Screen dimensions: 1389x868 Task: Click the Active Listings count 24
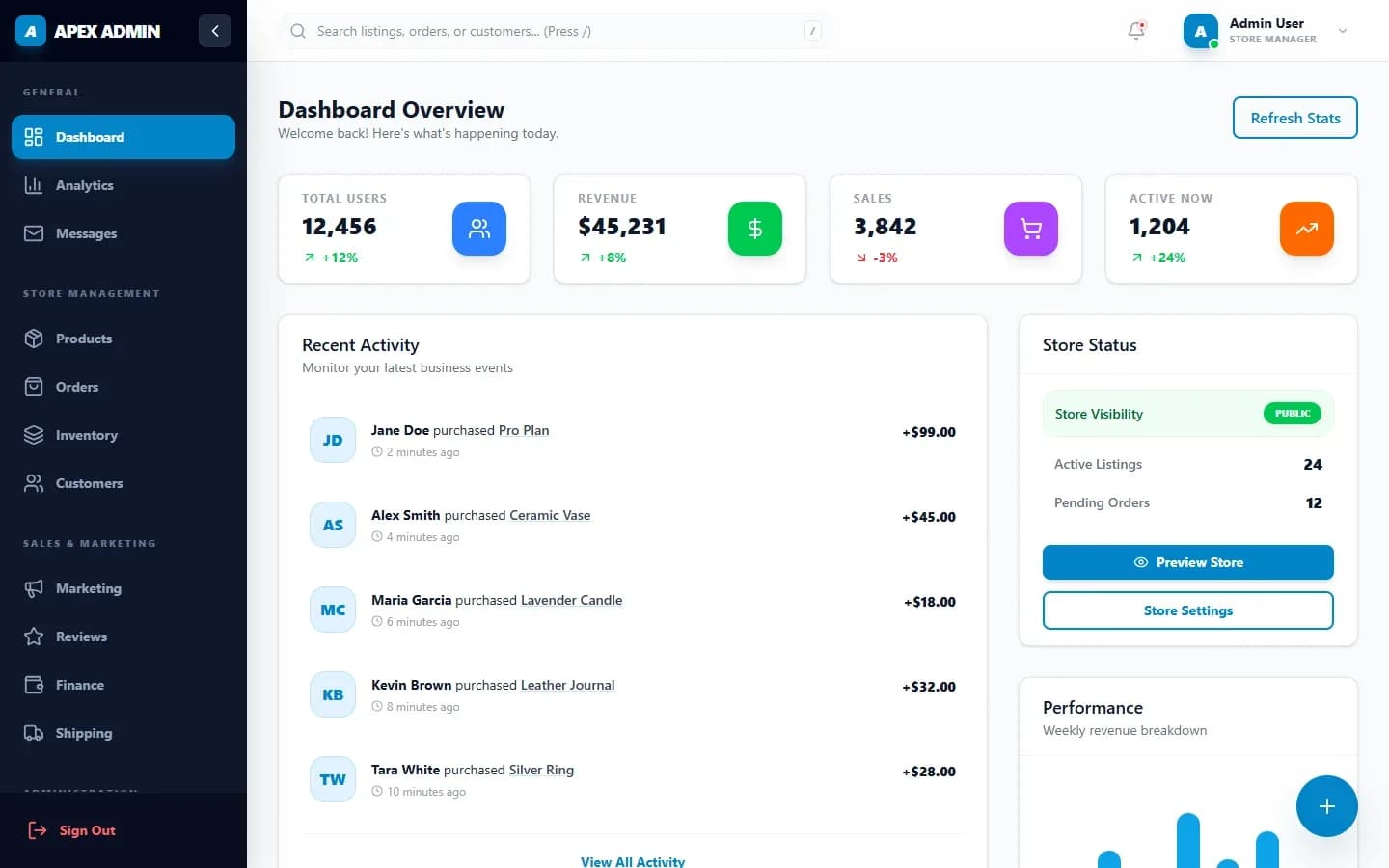pyautogui.click(x=1313, y=464)
